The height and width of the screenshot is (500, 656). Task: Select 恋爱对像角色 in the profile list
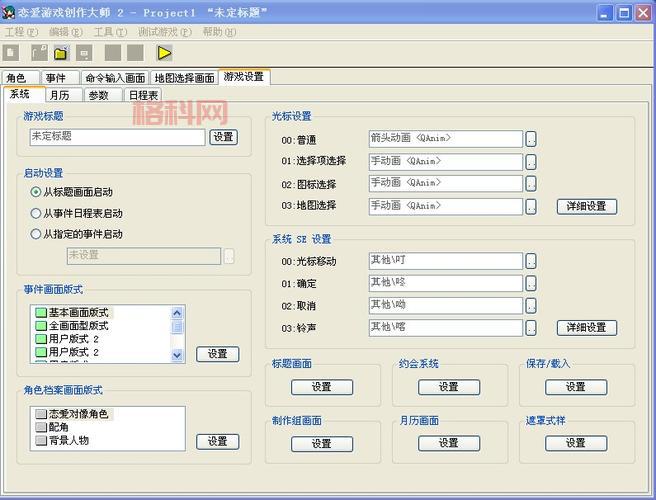(x=78, y=414)
